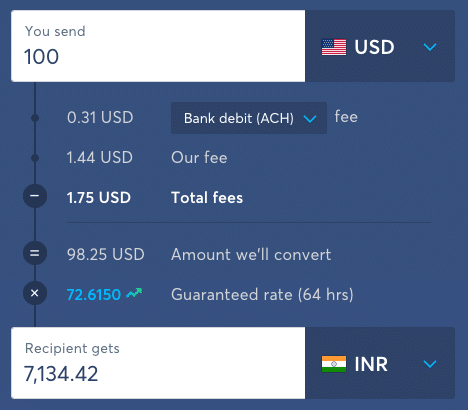Click the timeline dot beside 1.44 USD
Viewport: 468px width, 410px height.
[x=35, y=158]
